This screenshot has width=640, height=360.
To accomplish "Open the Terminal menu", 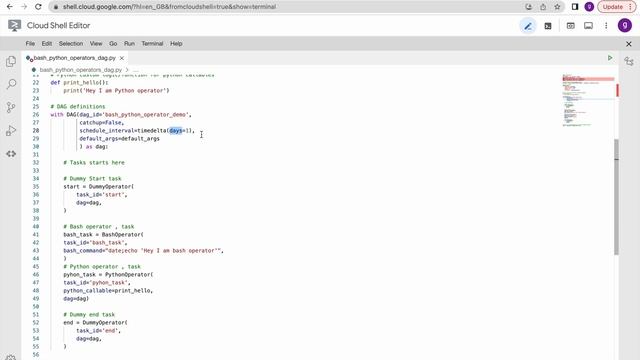I will (152, 43).
